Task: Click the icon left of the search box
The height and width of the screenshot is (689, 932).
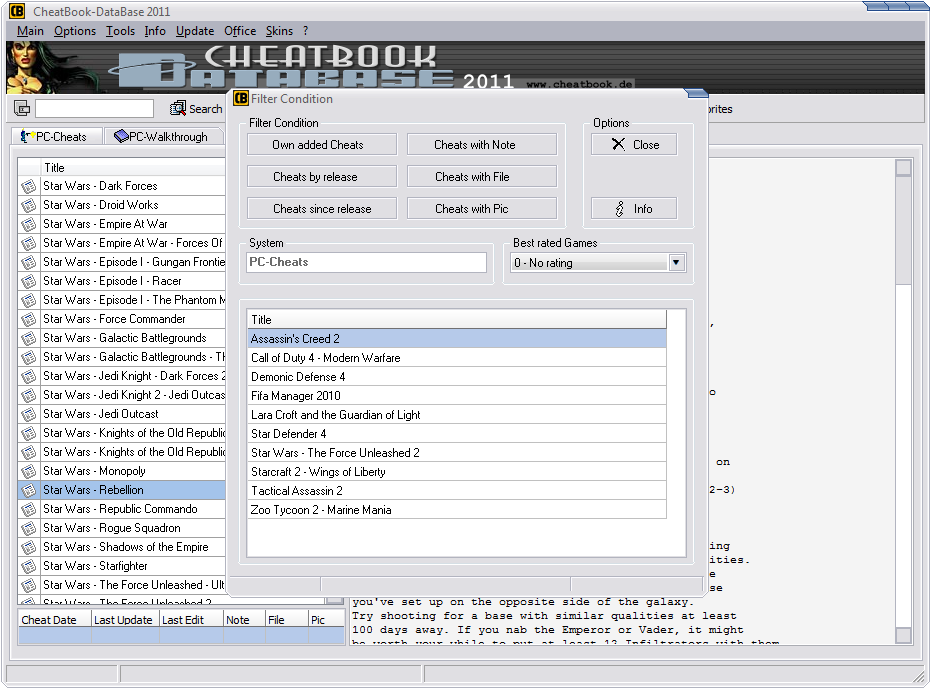Action: [22, 109]
